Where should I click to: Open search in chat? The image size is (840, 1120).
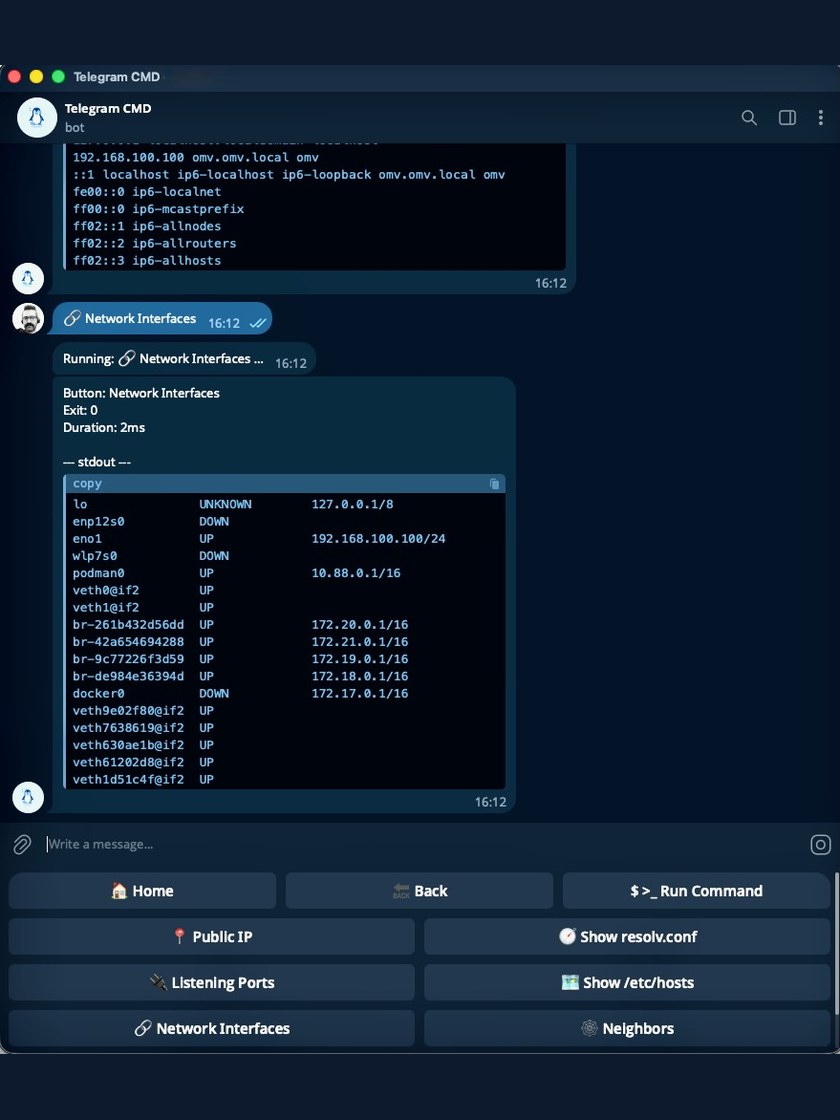[x=749, y=117]
